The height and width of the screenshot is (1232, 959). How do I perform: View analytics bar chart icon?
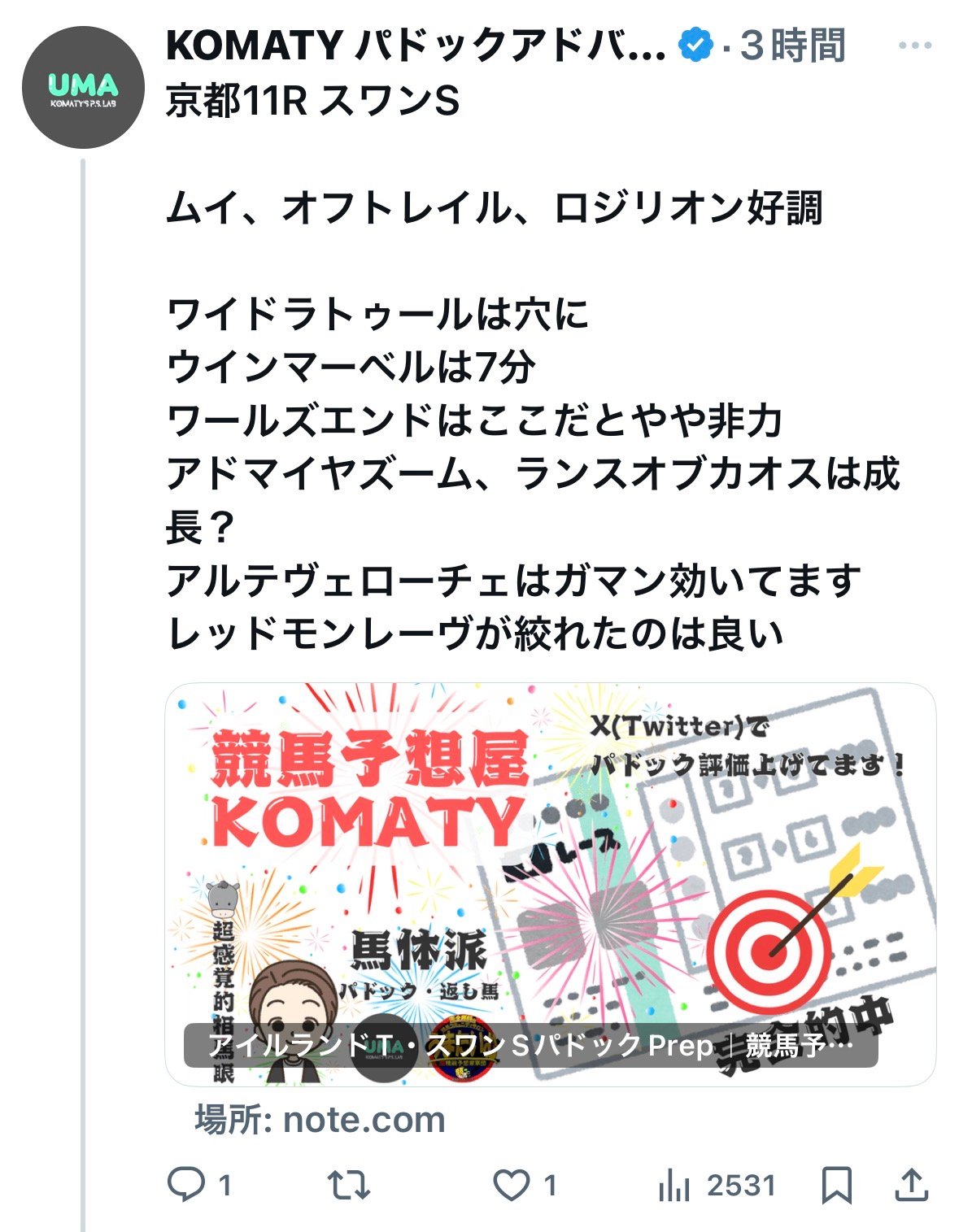(674, 1186)
